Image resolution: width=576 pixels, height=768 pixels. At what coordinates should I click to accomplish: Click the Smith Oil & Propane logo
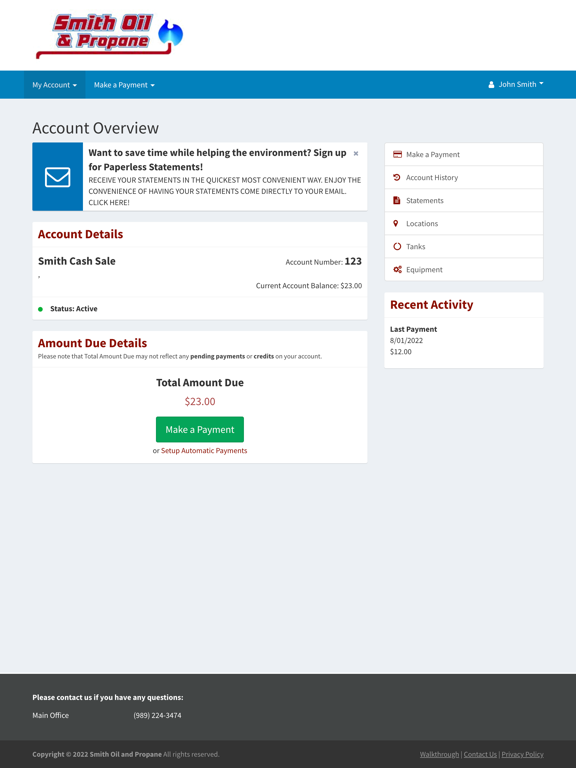pos(109,36)
